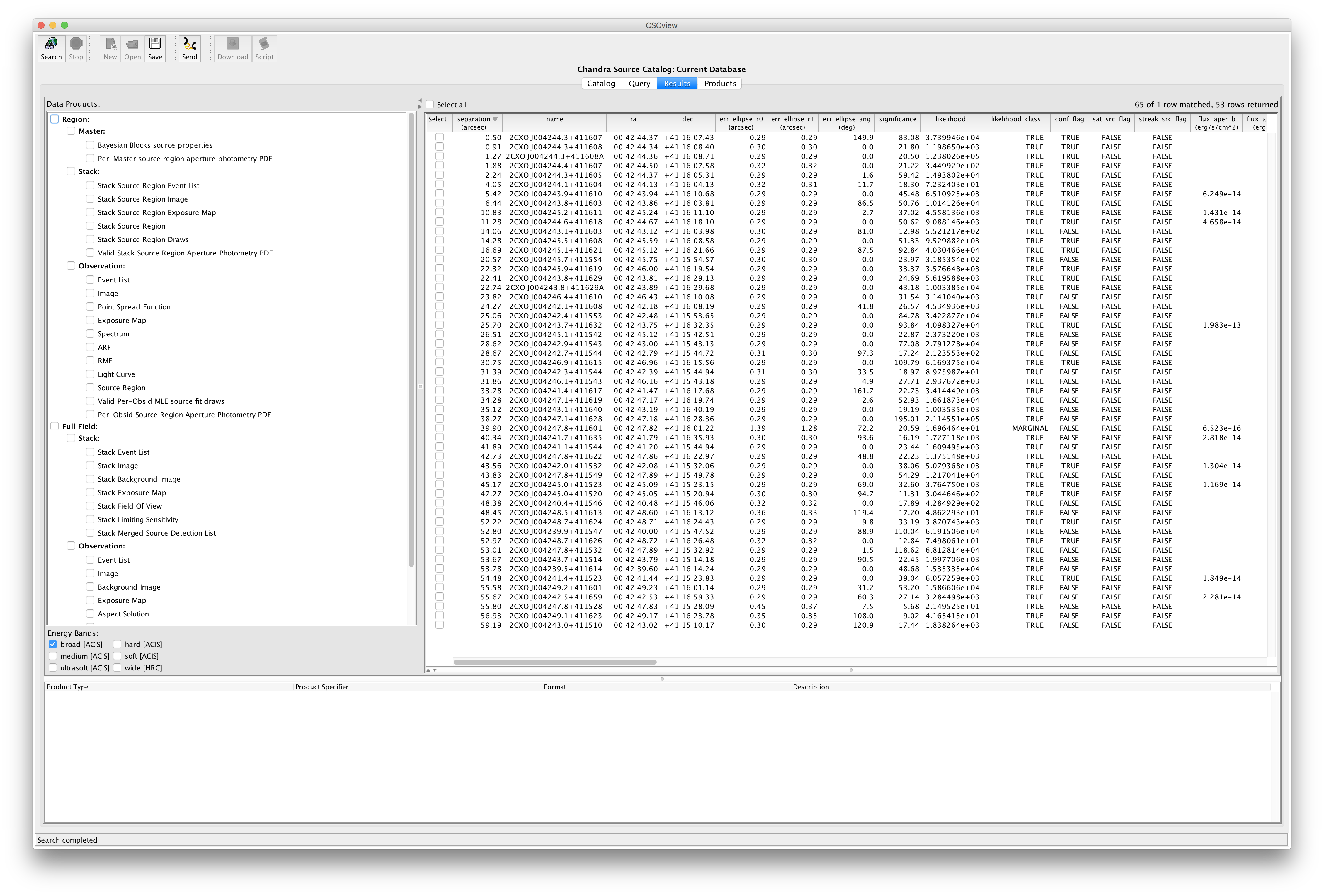Select row checkbox for 2CXO J004244.3+411607
Viewport: 1324px width, 896px height.
point(439,137)
